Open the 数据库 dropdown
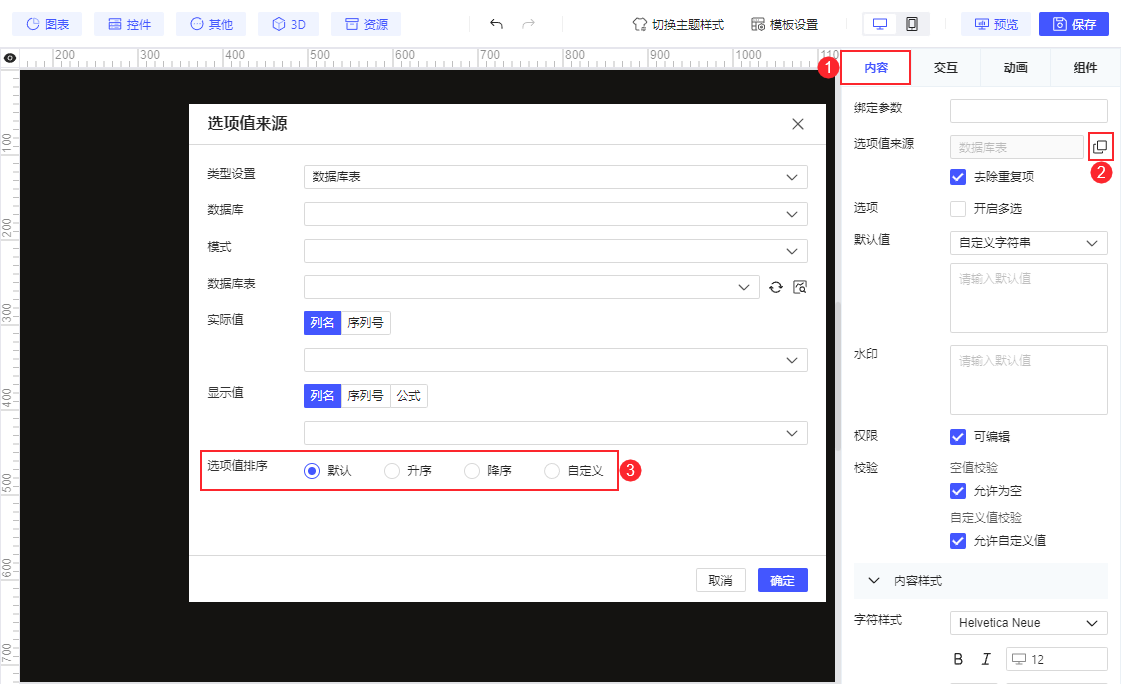The height and width of the screenshot is (684, 1121). click(556, 213)
